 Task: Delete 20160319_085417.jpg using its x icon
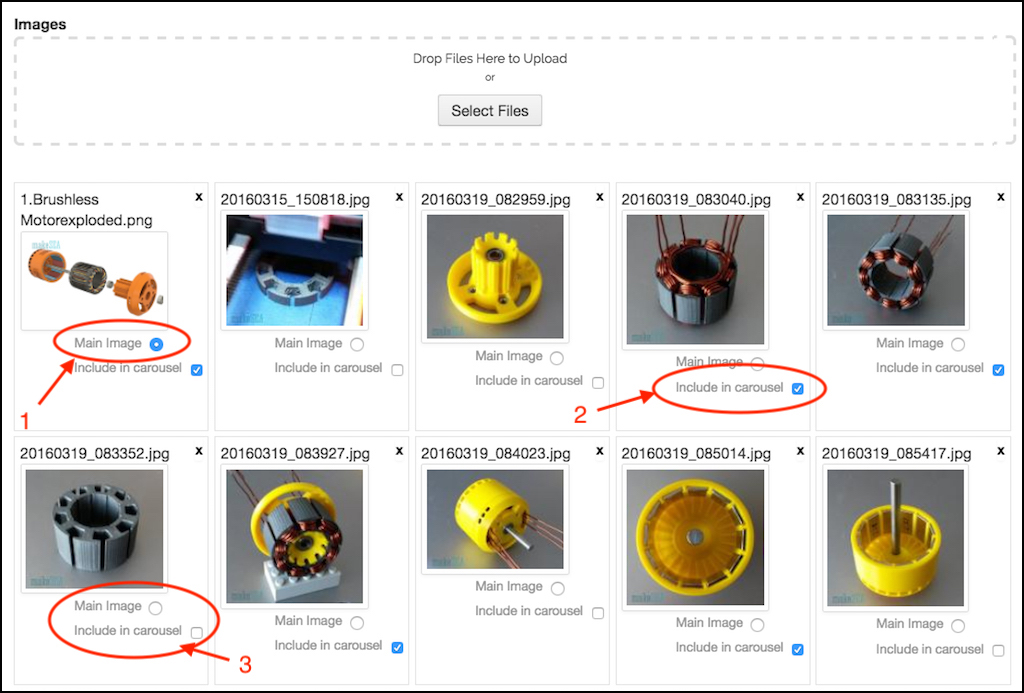tap(1000, 451)
